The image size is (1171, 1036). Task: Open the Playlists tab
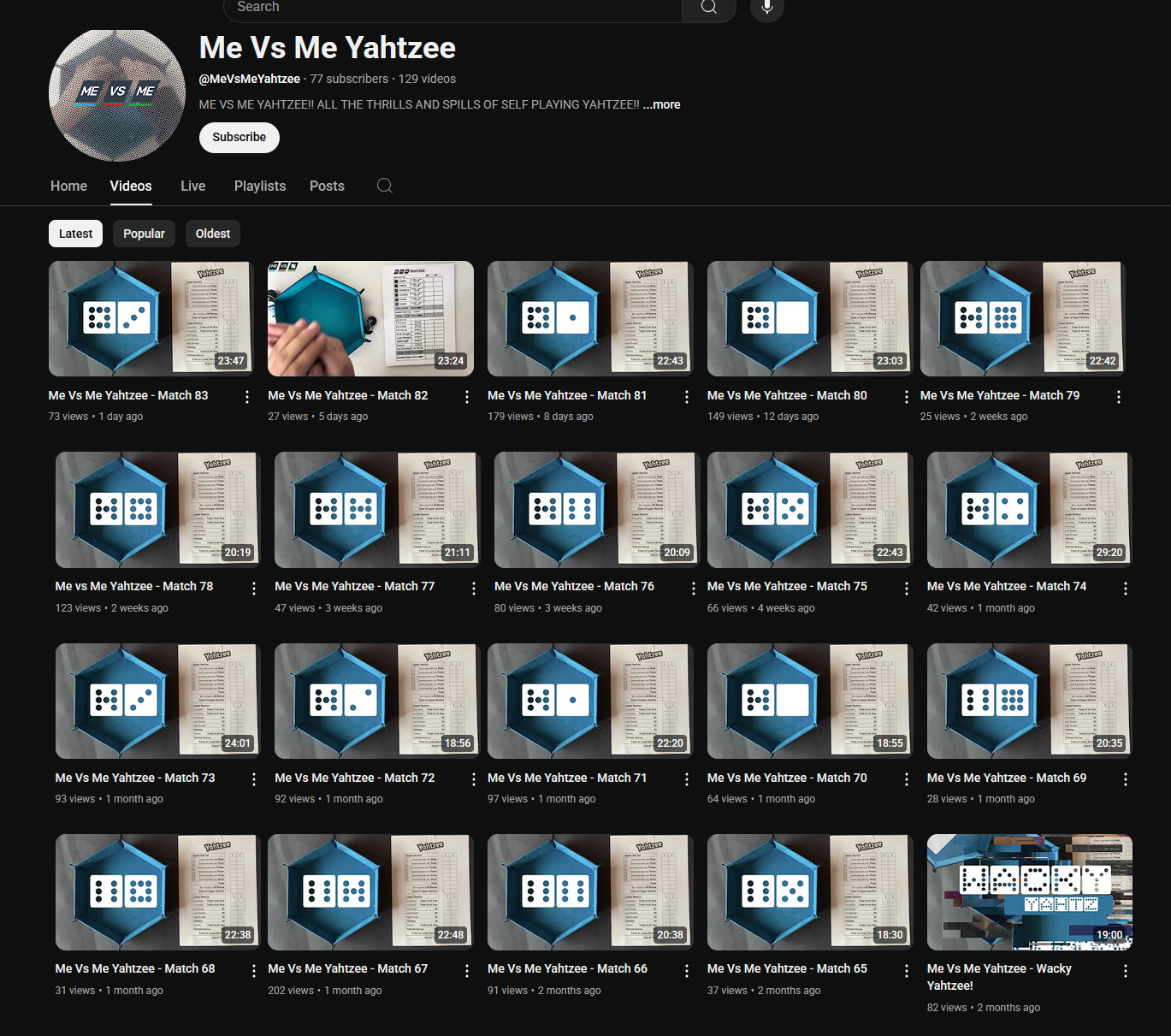click(x=260, y=186)
